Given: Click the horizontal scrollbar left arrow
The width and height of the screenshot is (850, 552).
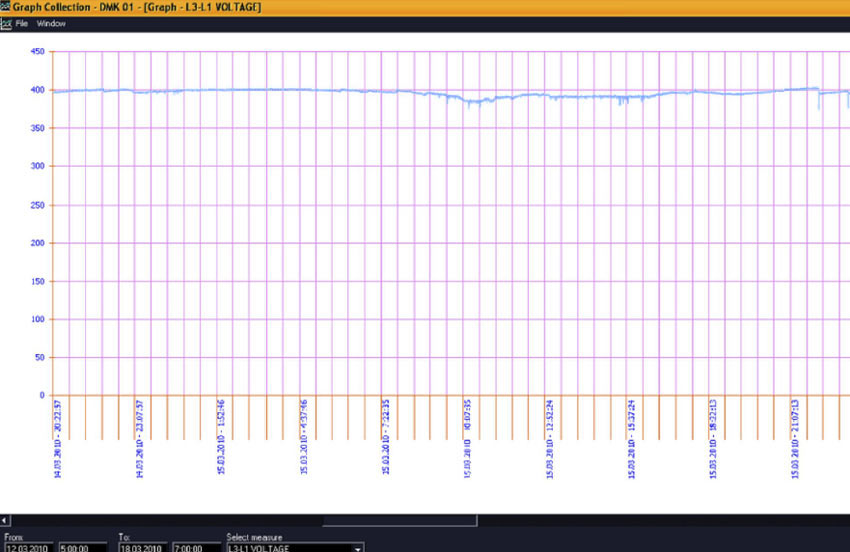Looking at the screenshot, I should click(x=5, y=521).
